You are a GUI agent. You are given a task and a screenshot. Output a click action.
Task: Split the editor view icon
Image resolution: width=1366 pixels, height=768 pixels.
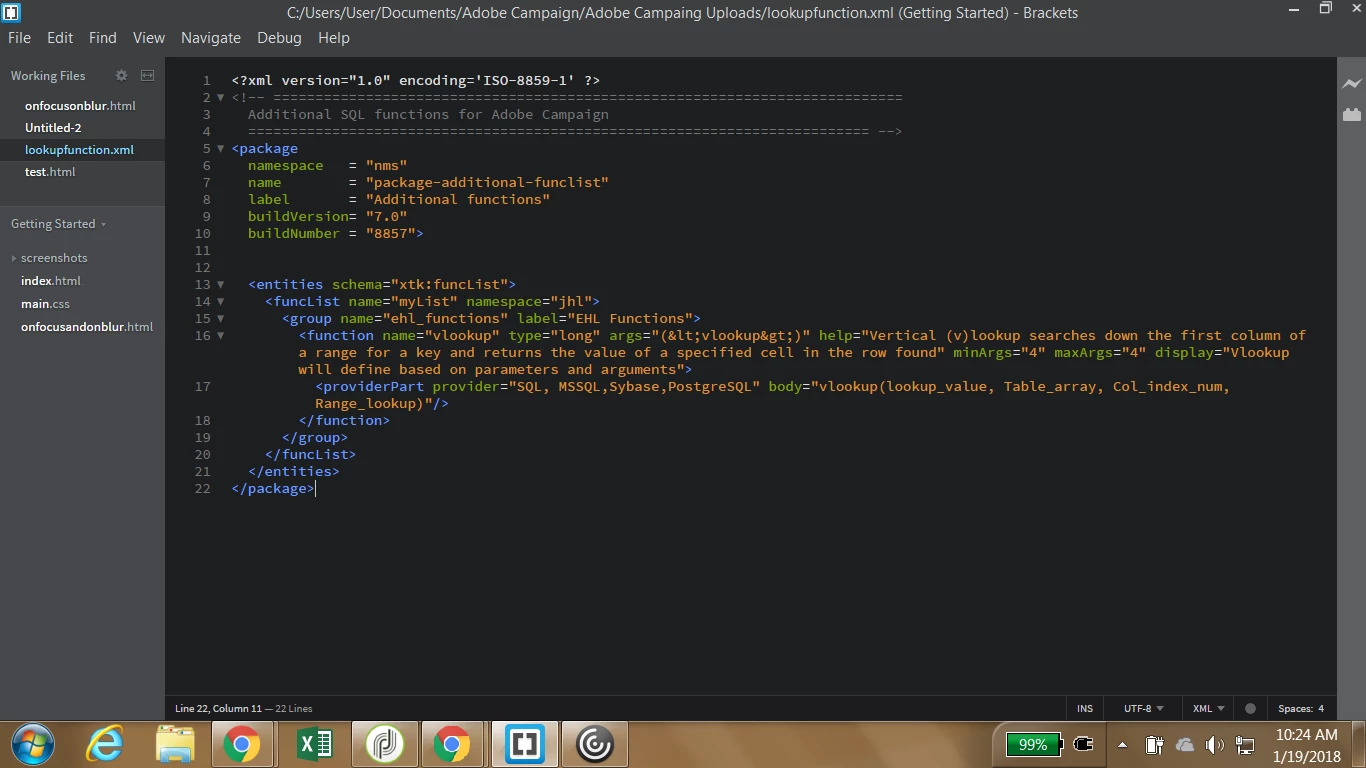click(x=147, y=76)
